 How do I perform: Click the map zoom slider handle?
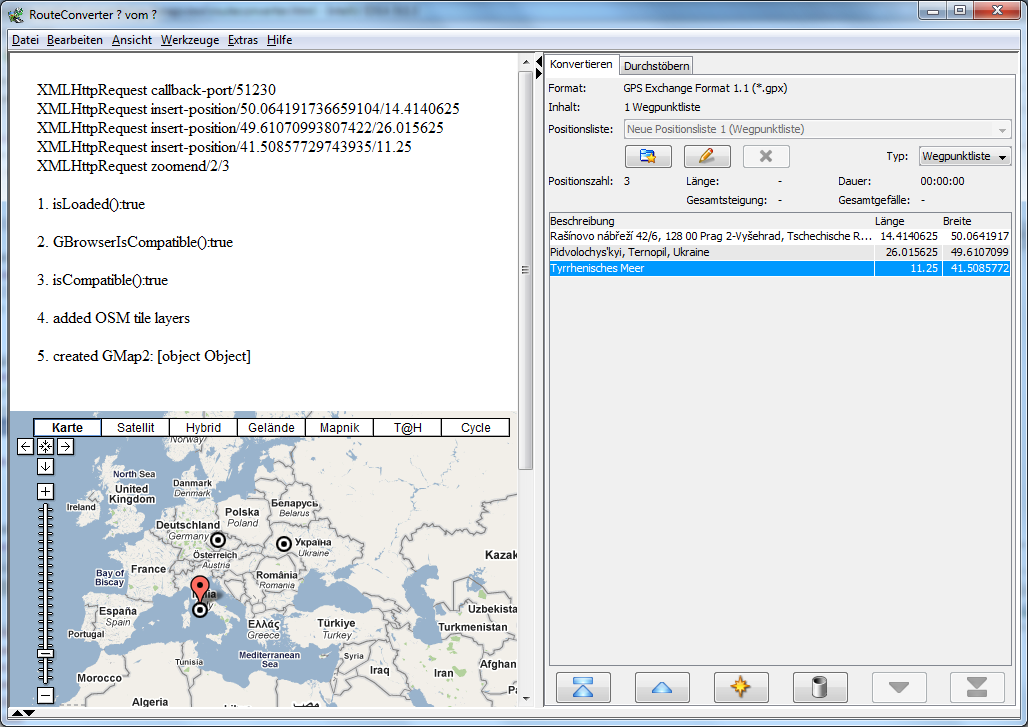(45, 653)
